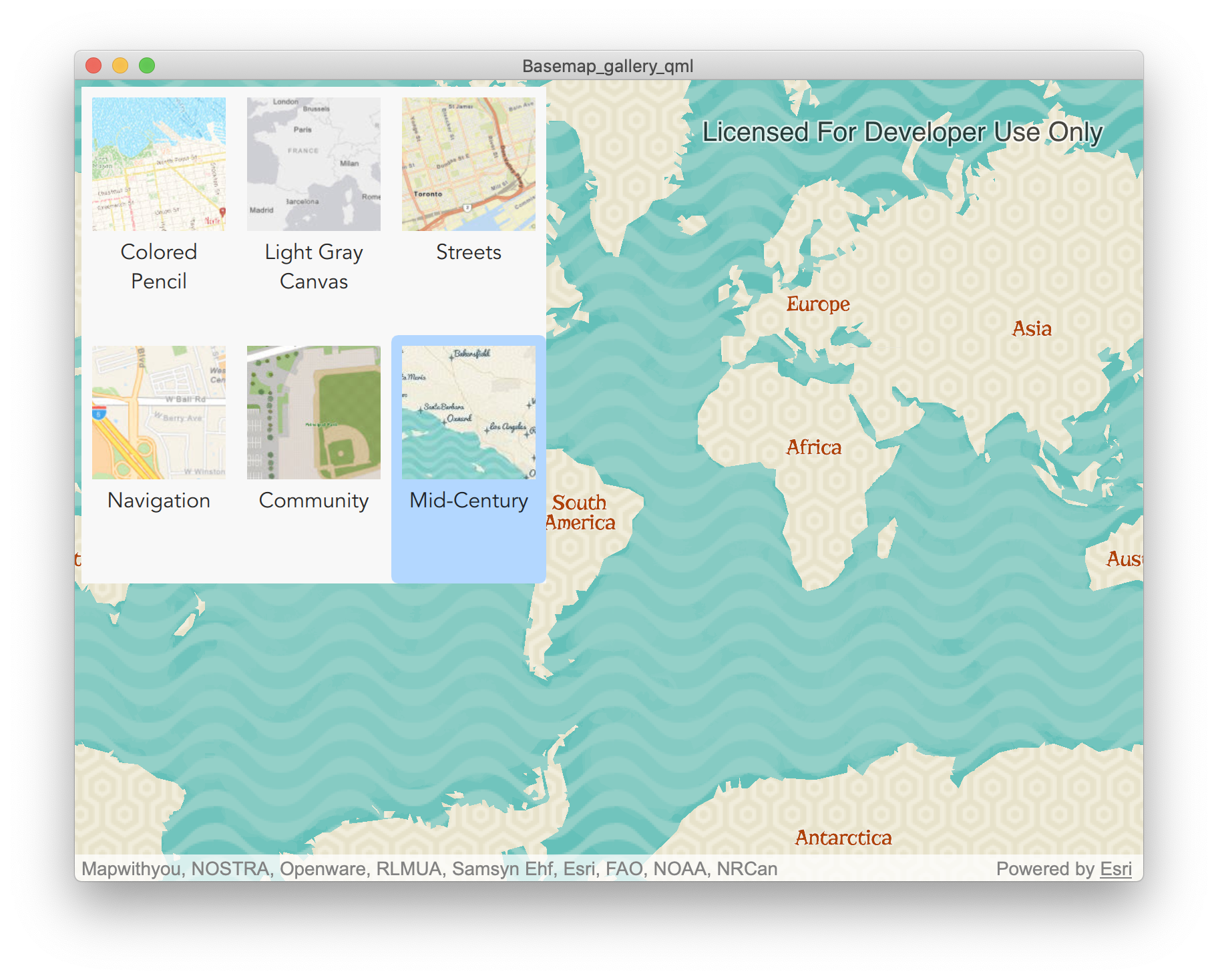Open the Esri link in attribution

point(1116,869)
